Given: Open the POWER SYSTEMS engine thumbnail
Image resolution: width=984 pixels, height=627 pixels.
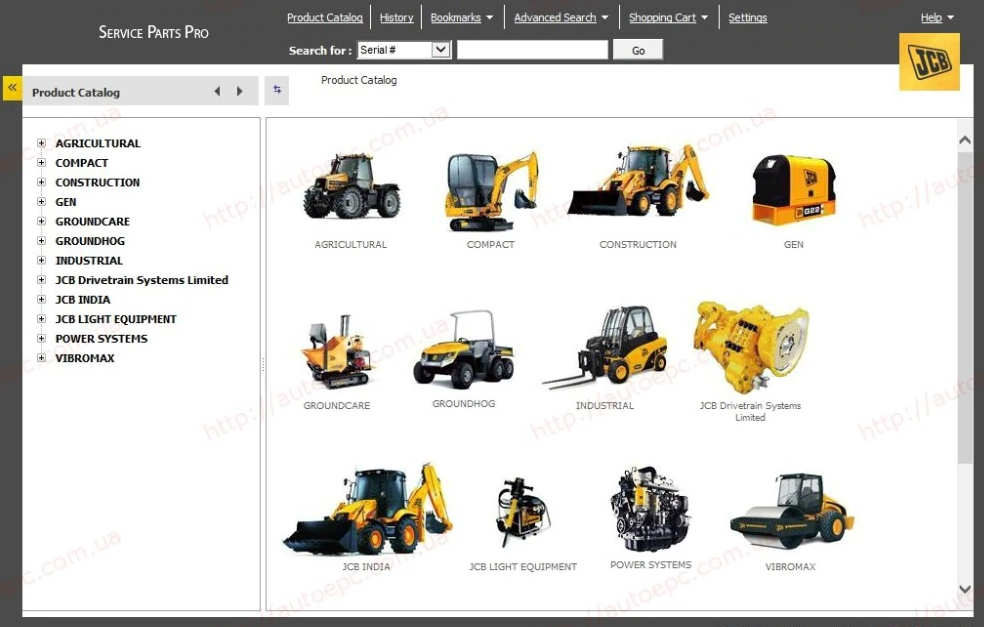Looking at the screenshot, I should 650,509.
